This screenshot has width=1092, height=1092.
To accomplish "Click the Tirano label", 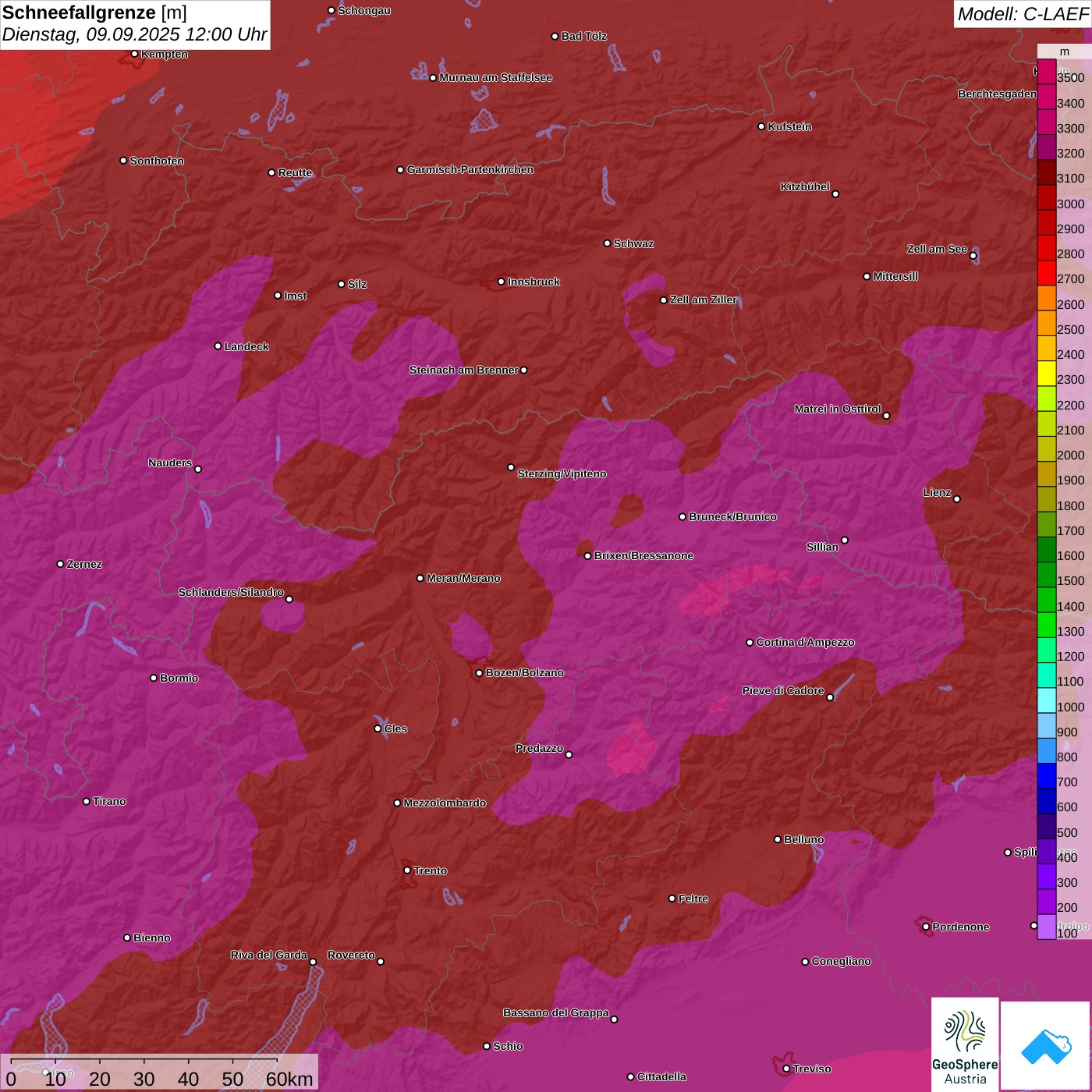I will tap(109, 801).
